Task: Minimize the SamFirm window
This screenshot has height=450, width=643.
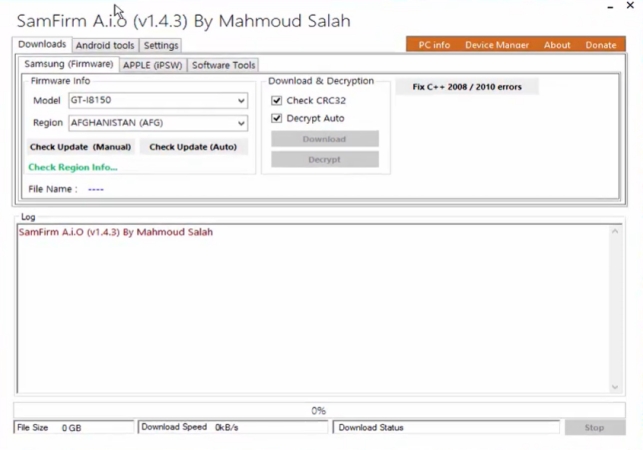Action: tap(611, 7)
